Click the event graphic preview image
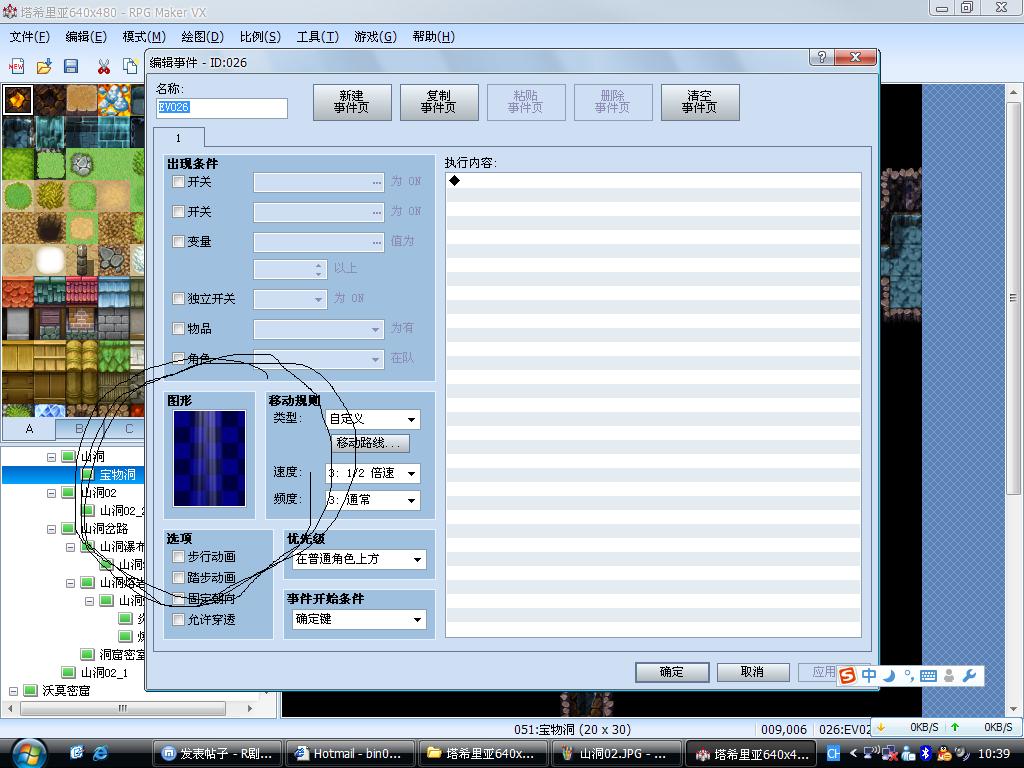This screenshot has width=1024, height=768. pos(210,458)
